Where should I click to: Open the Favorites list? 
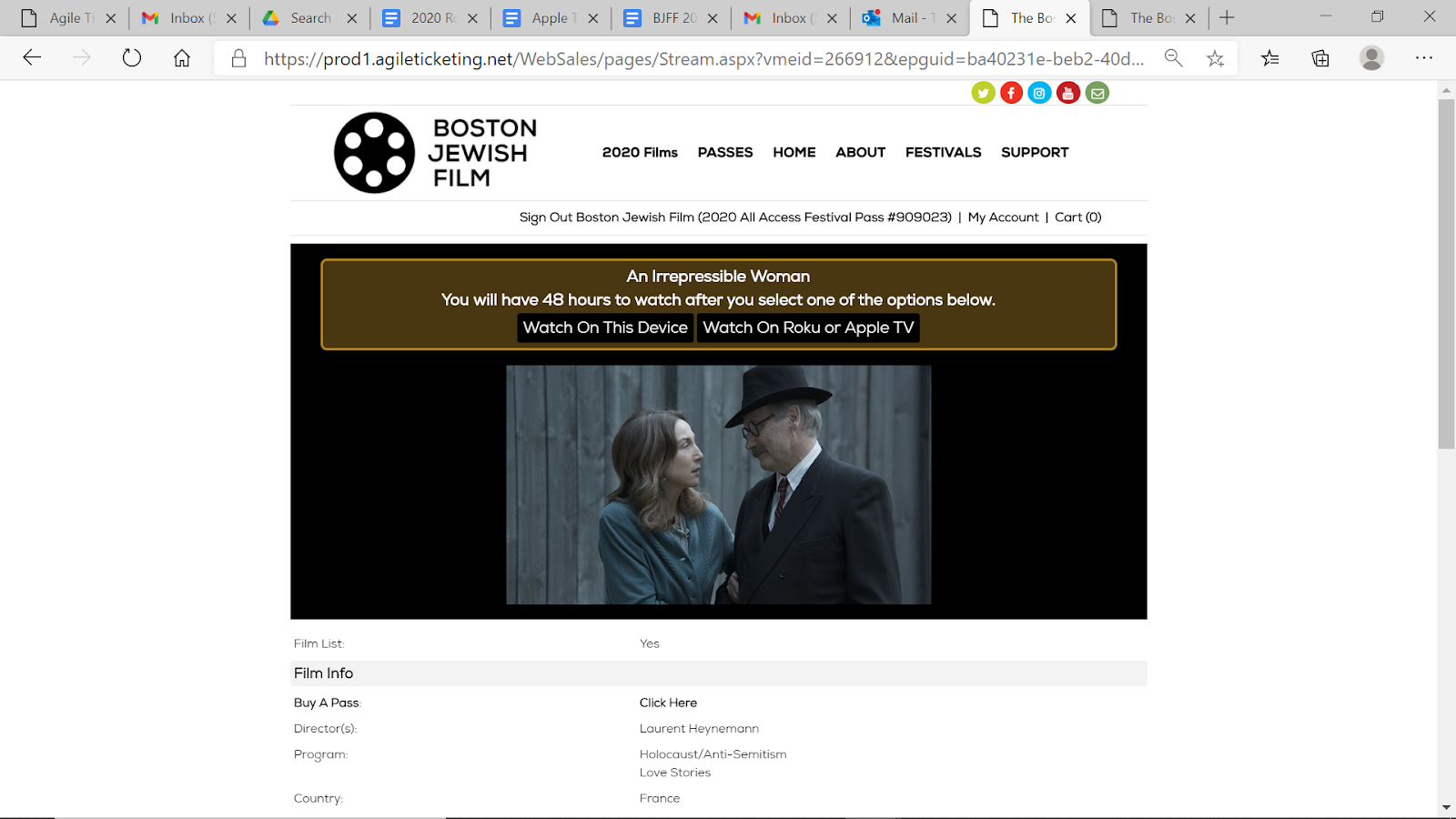coord(1269,58)
